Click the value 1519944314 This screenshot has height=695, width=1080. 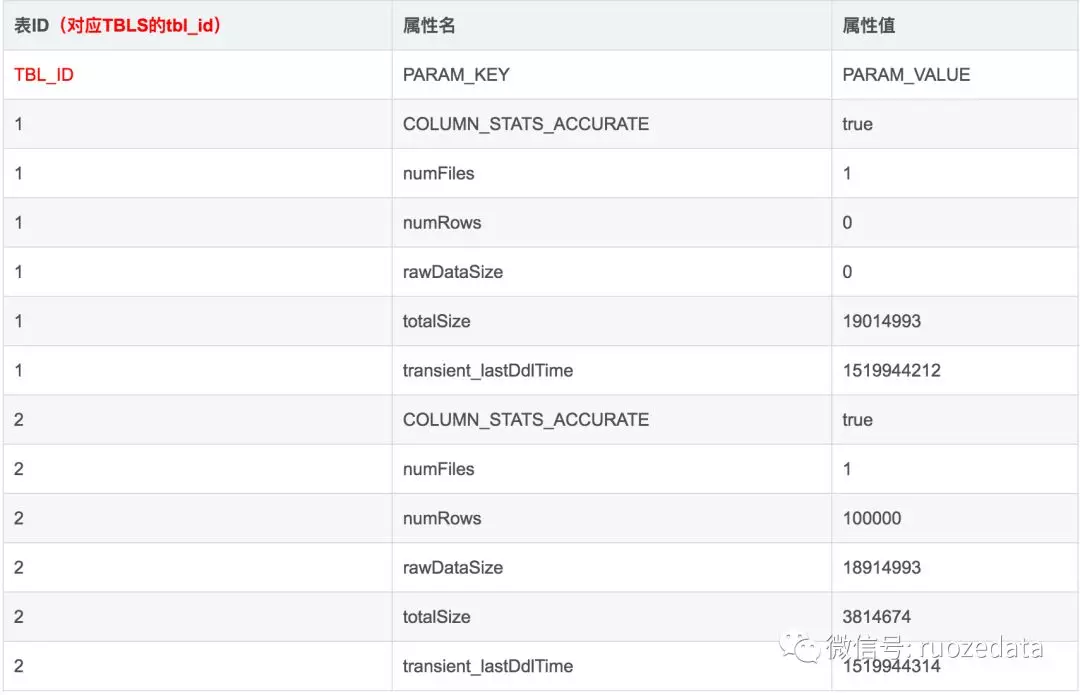pyautogui.click(x=891, y=666)
